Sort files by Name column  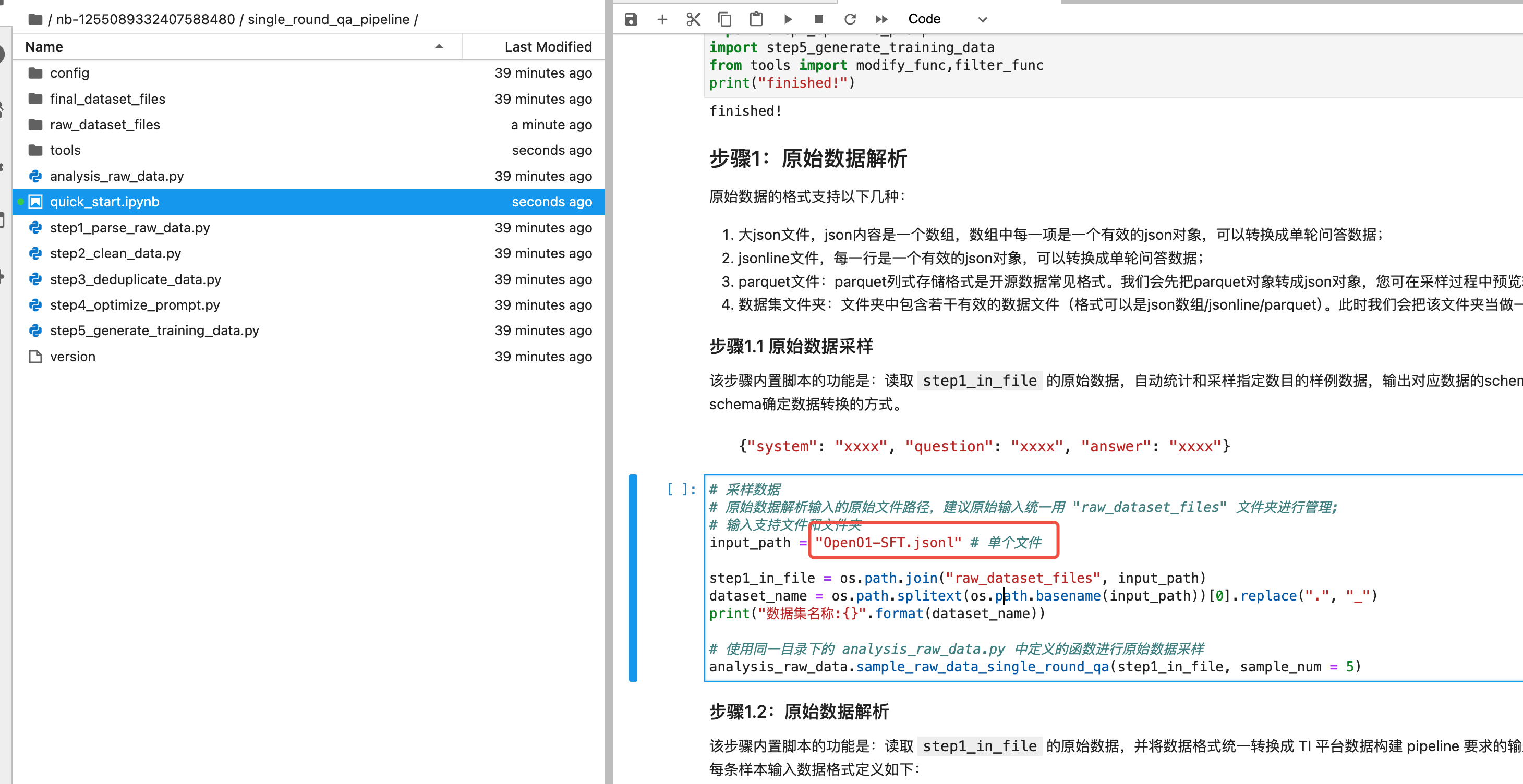(x=236, y=47)
